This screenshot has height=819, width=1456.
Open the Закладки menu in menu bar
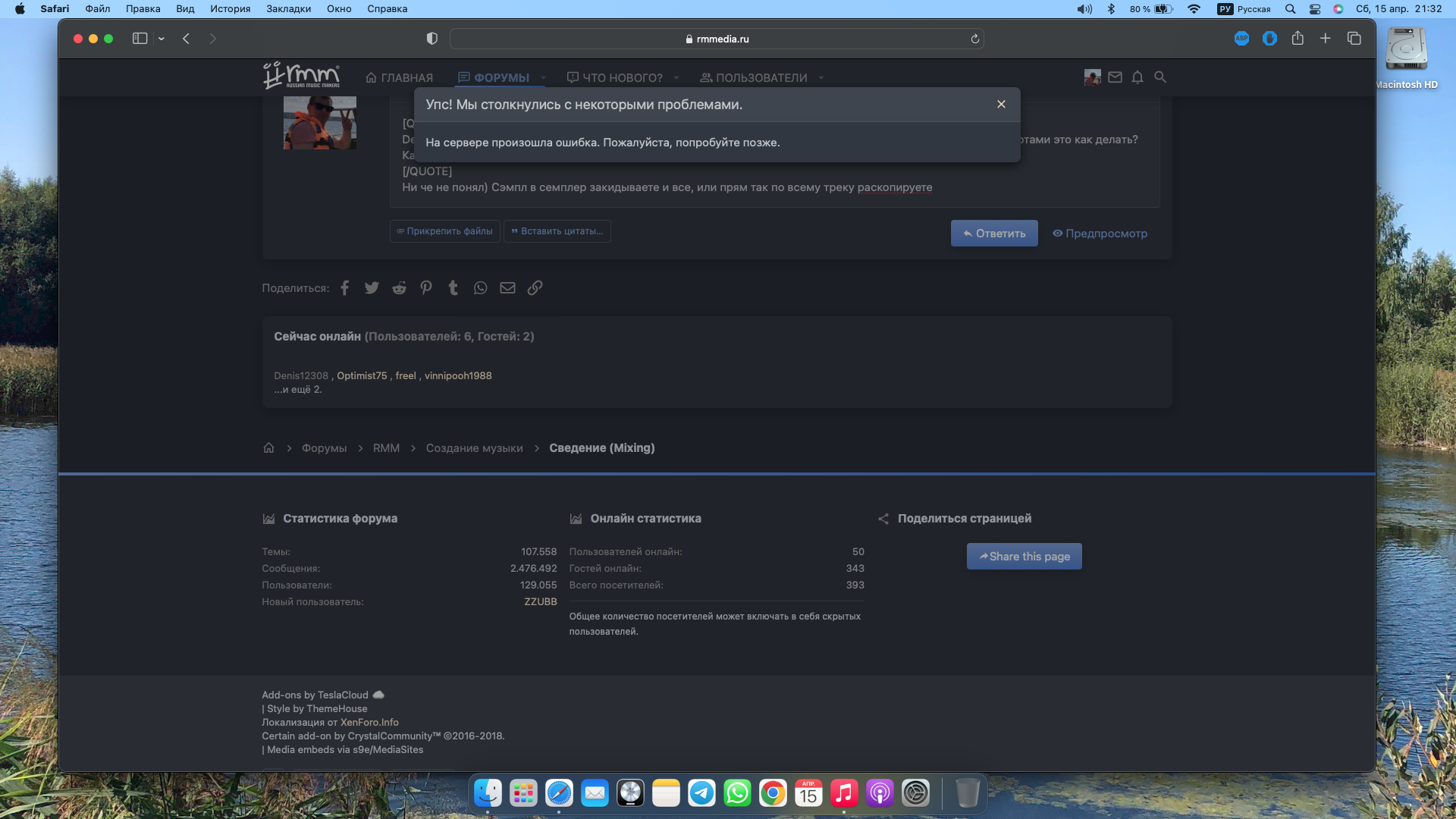tap(288, 9)
